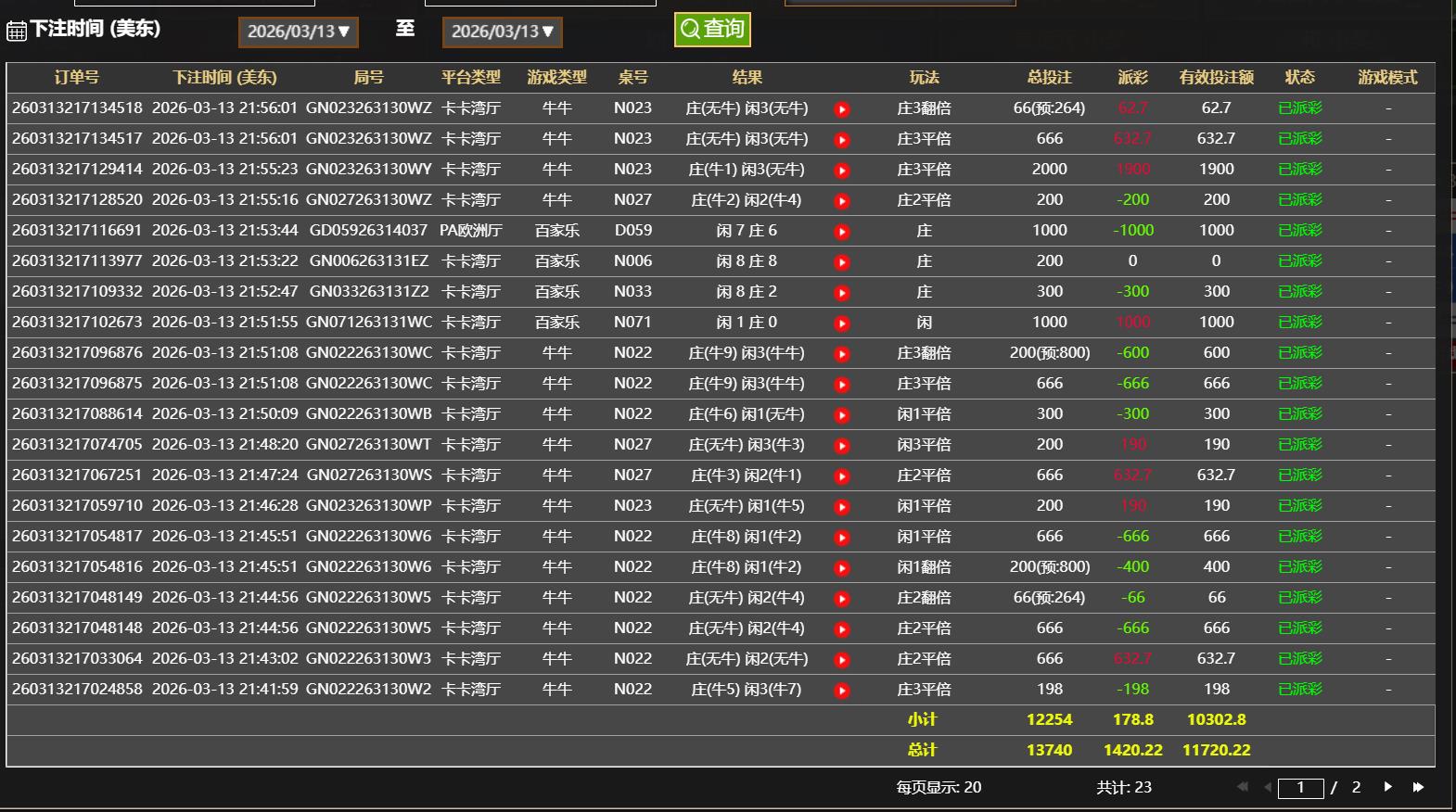Click the 派彩 column header
1456x812 pixels.
click(x=1132, y=78)
